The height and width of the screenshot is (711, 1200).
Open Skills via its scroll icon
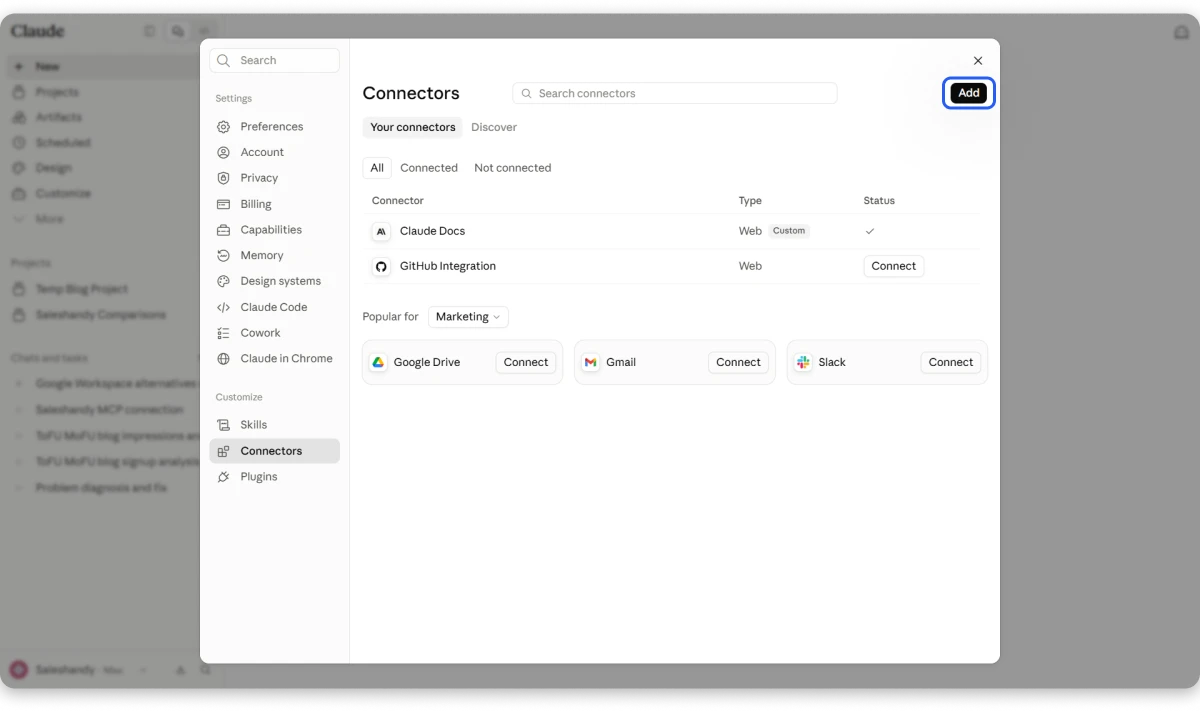coord(223,425)
